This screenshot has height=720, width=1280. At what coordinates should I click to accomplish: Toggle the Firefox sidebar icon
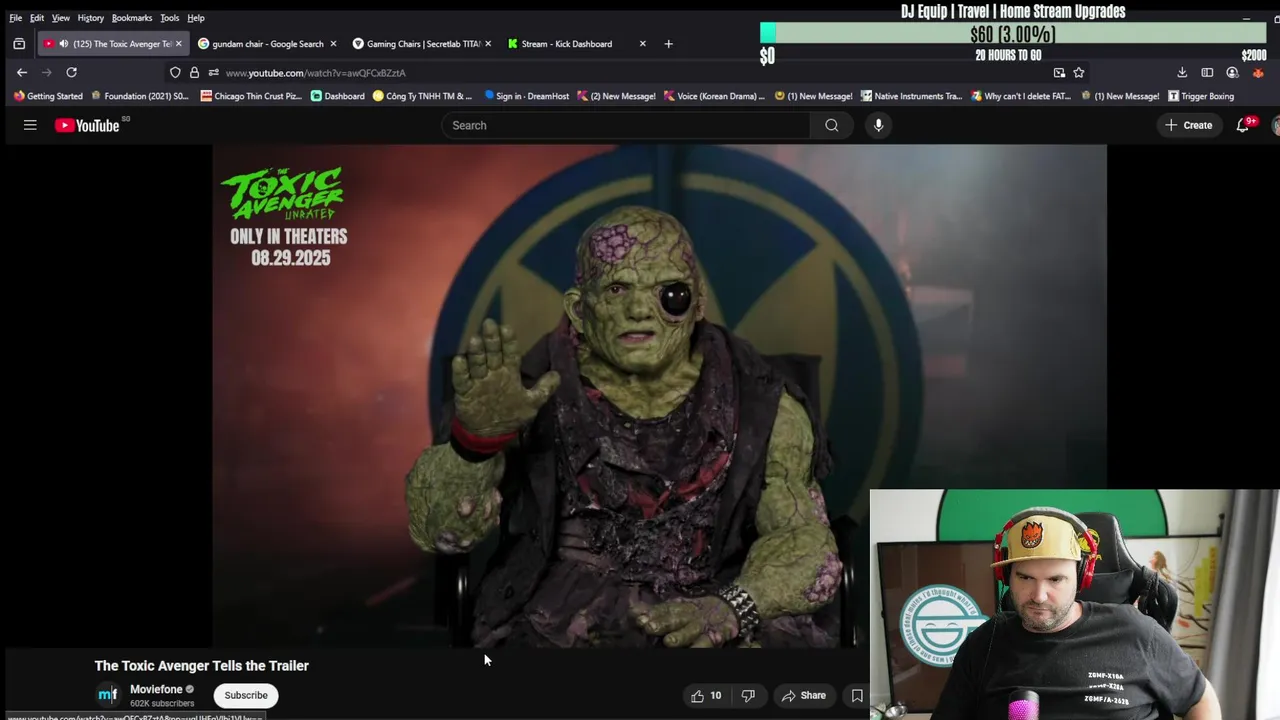click(1207, 72)
